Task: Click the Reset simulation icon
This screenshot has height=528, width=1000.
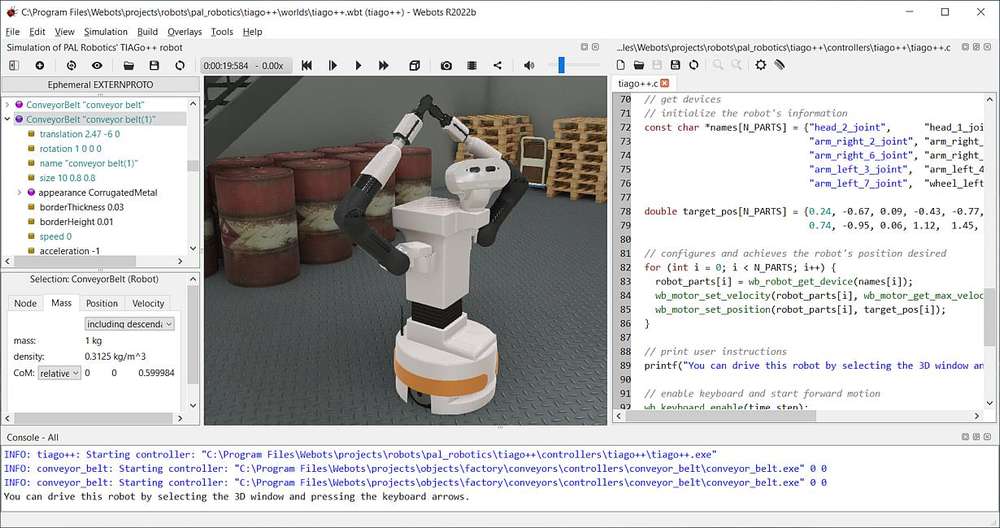Action: click(307, 65)
